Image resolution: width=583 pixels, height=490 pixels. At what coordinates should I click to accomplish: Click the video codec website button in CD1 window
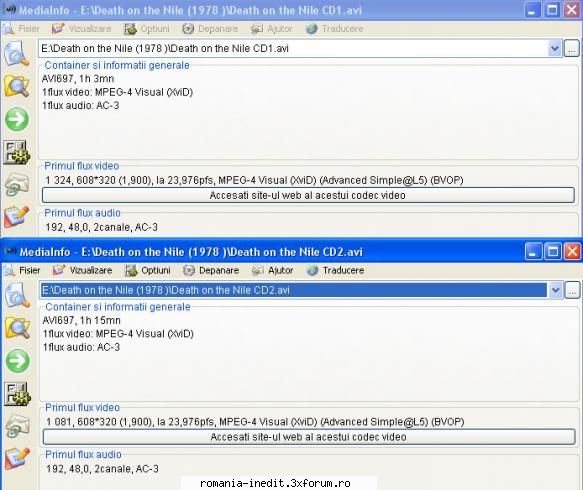tap(308, 196)
